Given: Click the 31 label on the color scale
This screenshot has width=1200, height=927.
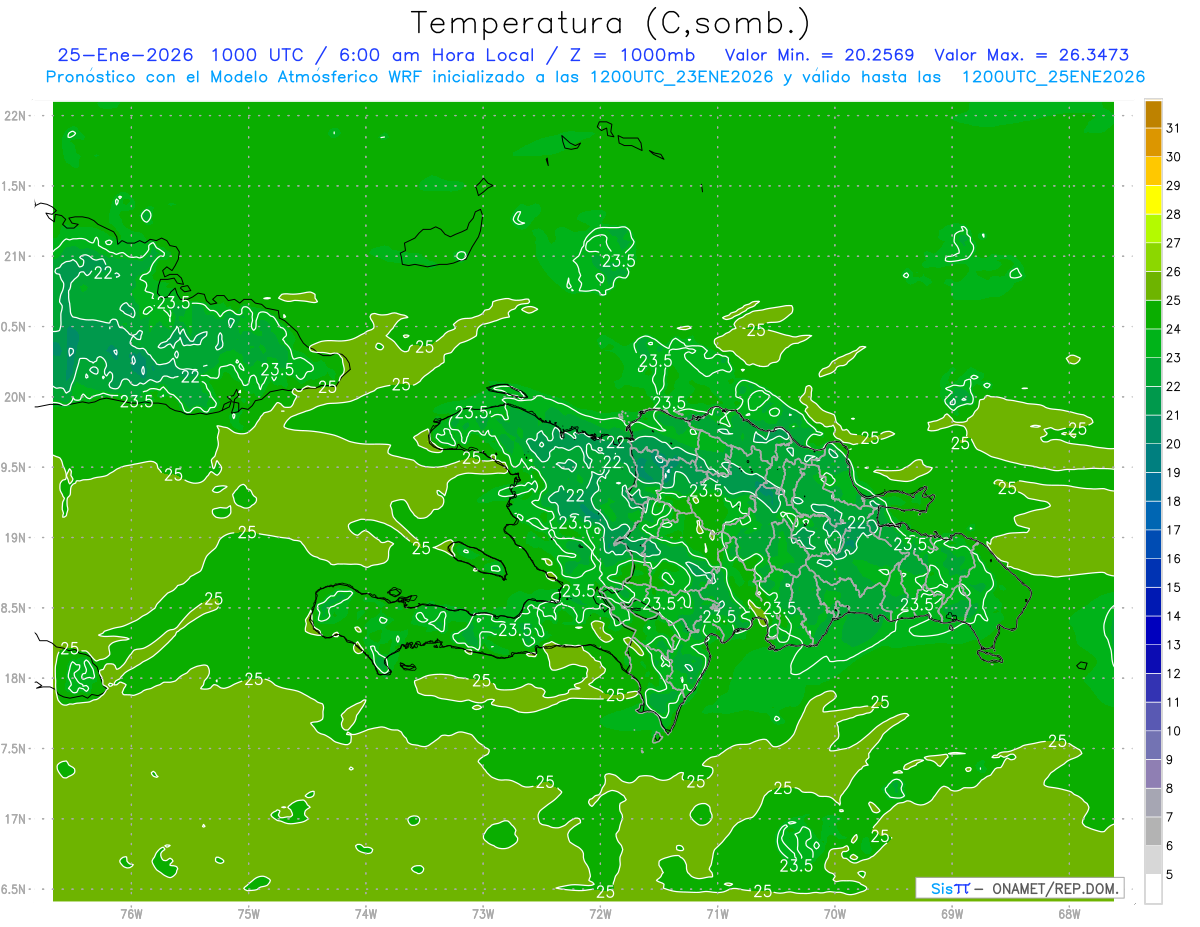Looking at the screenshot, I should (1173, 128).
